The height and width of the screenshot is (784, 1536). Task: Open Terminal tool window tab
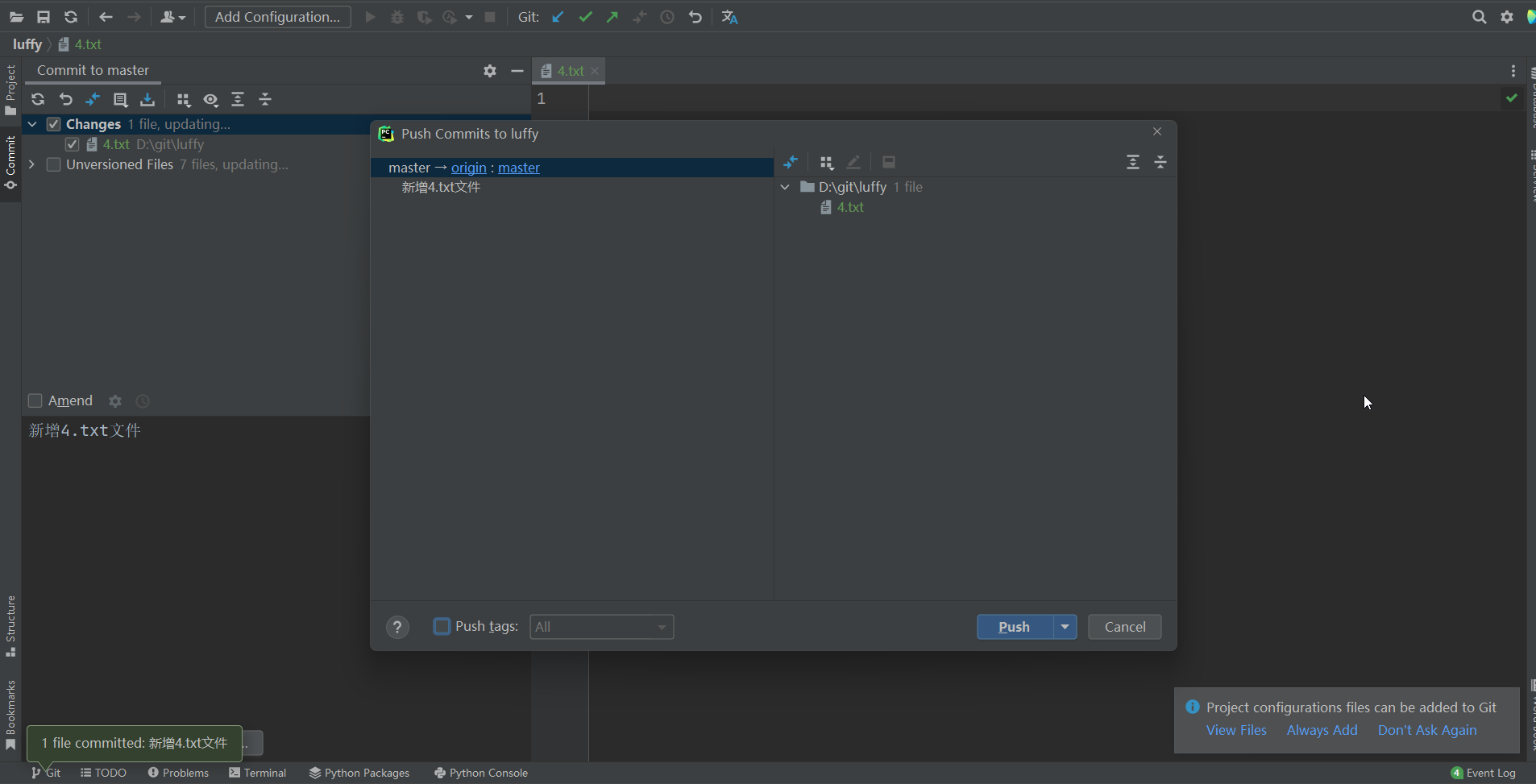tap(258, 773)
